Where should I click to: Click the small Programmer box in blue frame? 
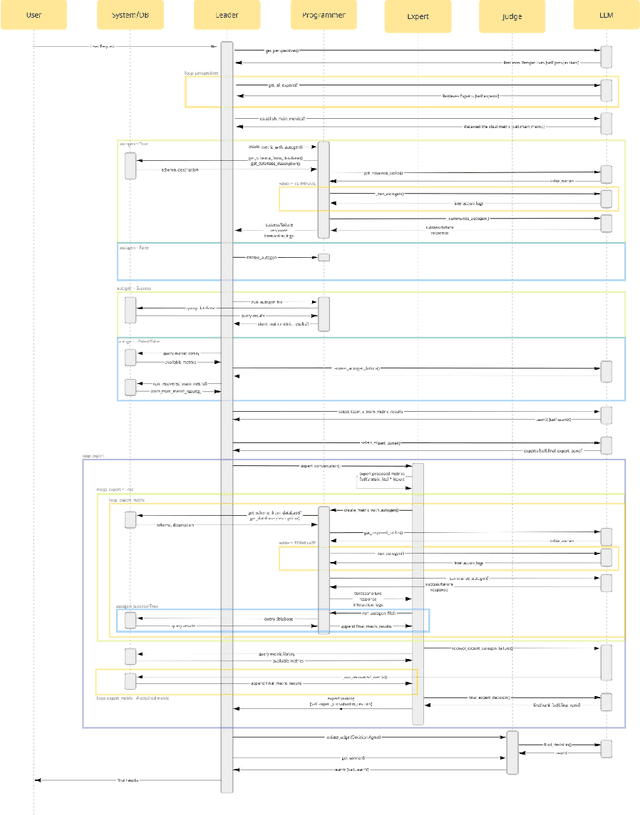(323, 258)
